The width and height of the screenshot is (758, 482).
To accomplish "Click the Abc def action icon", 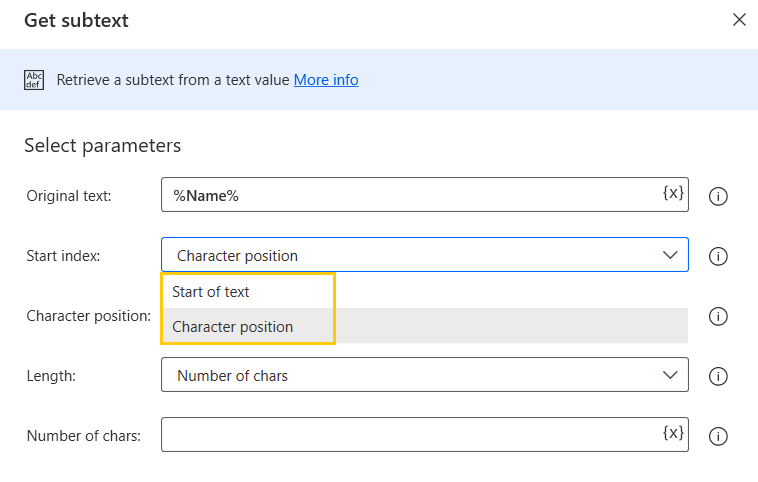I will point(34,80).
